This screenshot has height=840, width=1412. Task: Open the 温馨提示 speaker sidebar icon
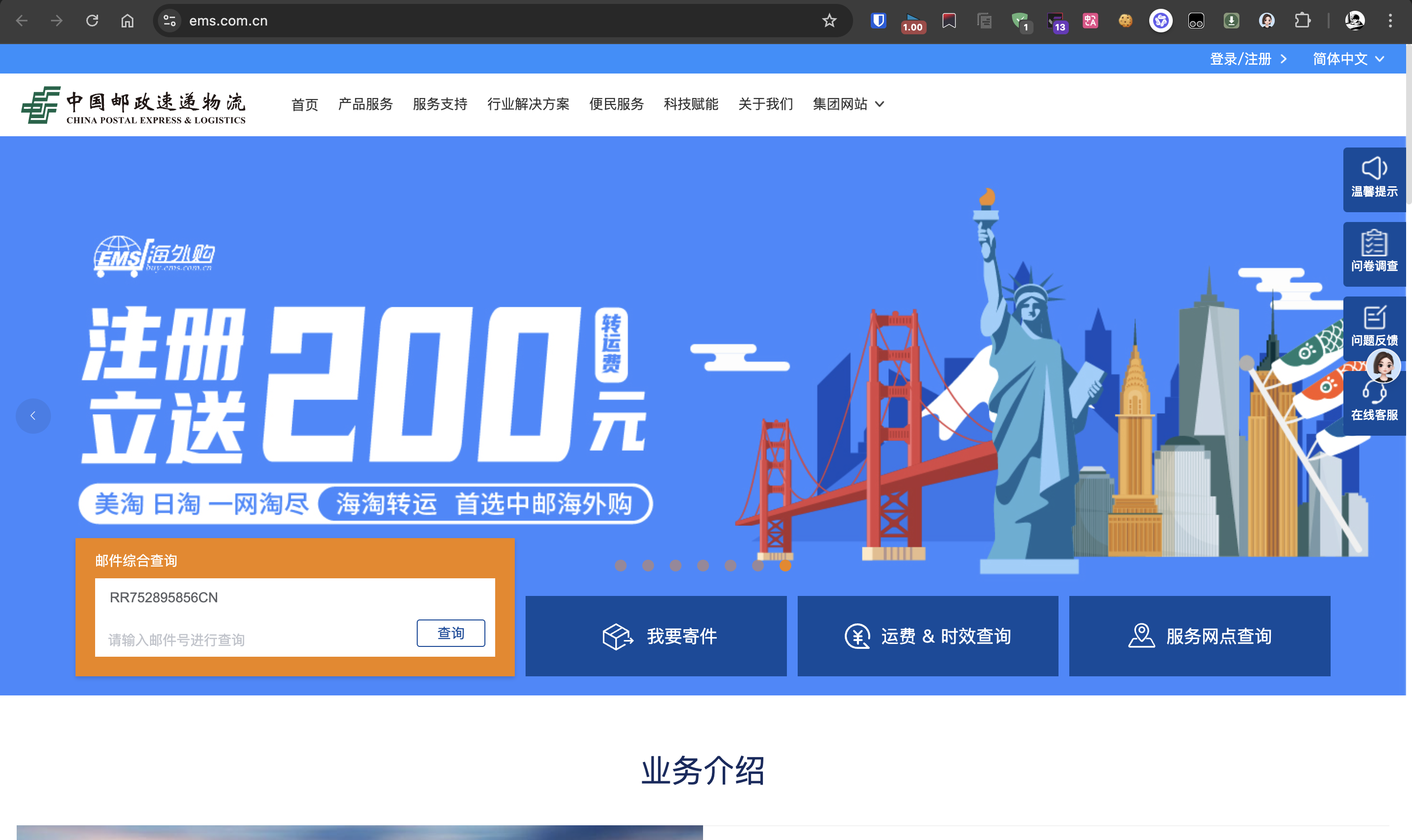click(x=1374, y=179)
